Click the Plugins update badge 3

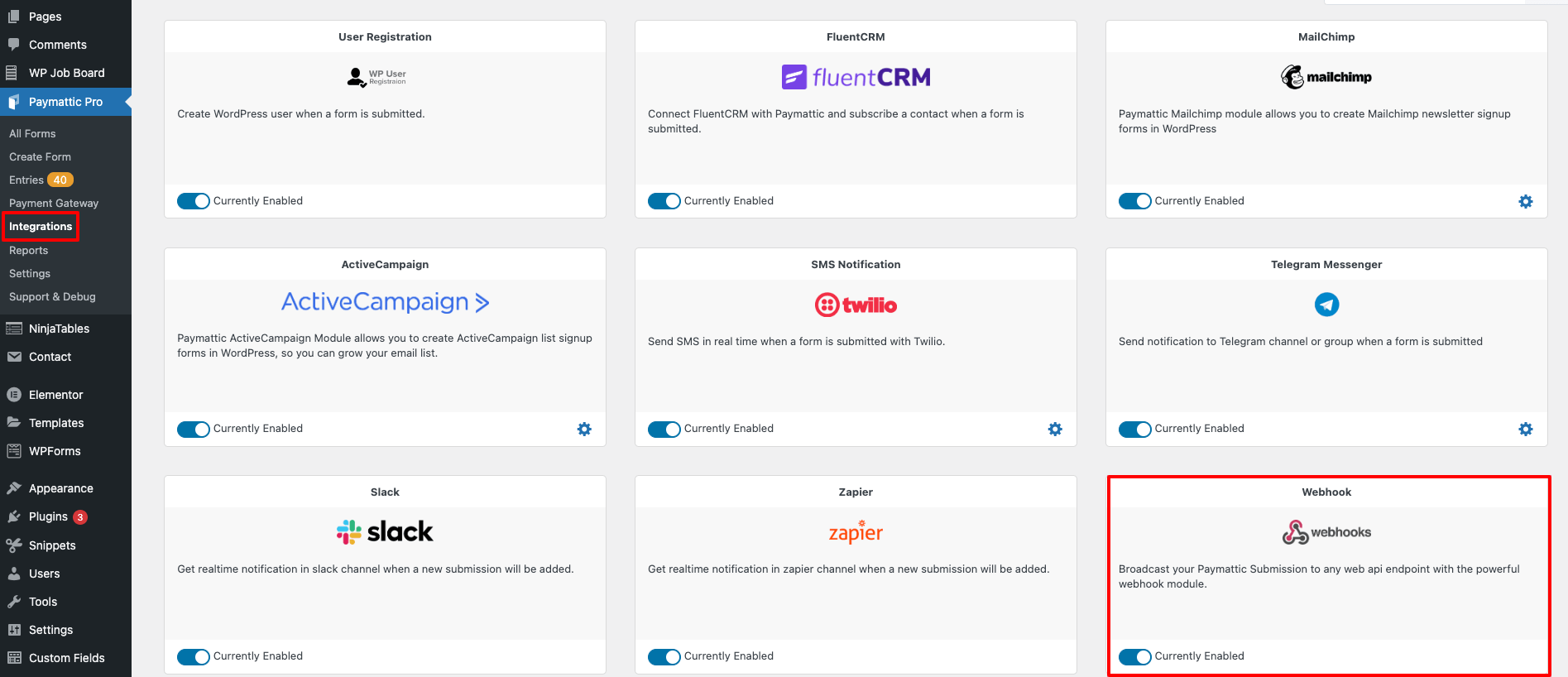[x=80, y=517]
